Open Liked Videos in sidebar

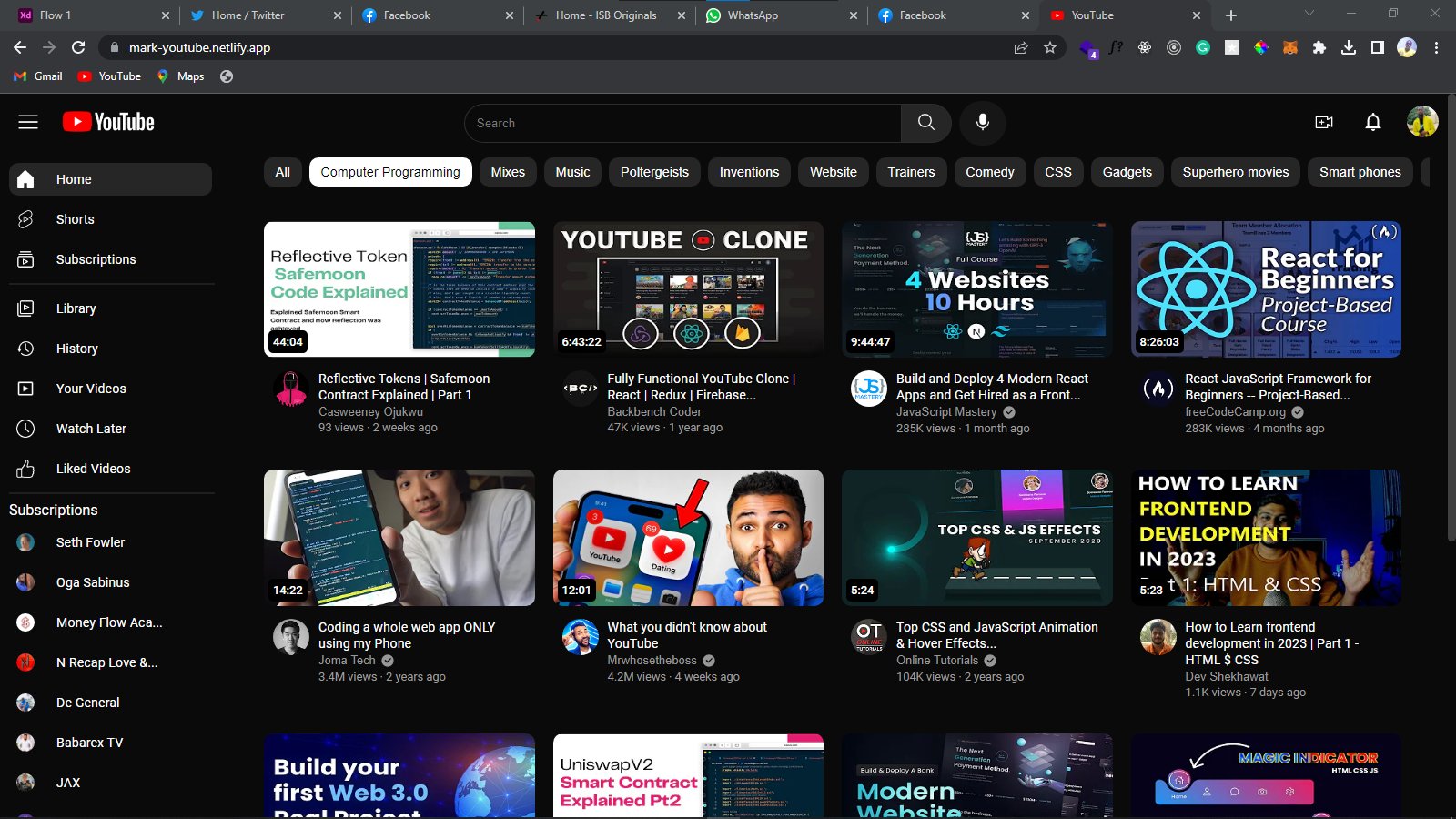110,469
